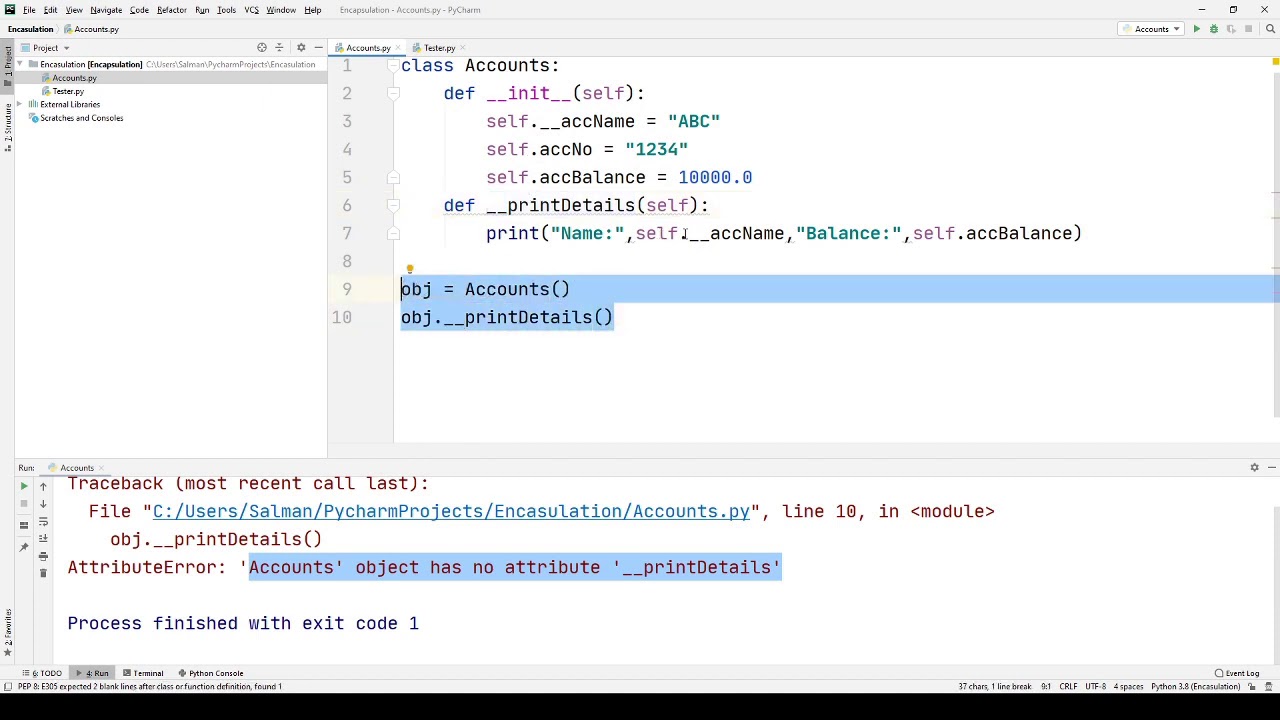This screenshot has height=720, width=1280.
Task: Hide the Run tool window
Action: tap(1271, 468)
